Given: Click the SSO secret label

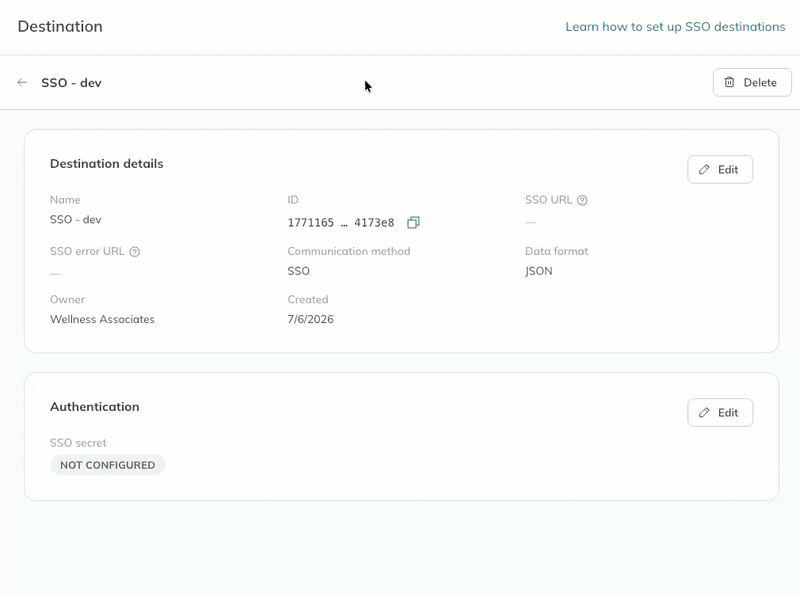Looking at the screenshot, I should coord(78,443).
